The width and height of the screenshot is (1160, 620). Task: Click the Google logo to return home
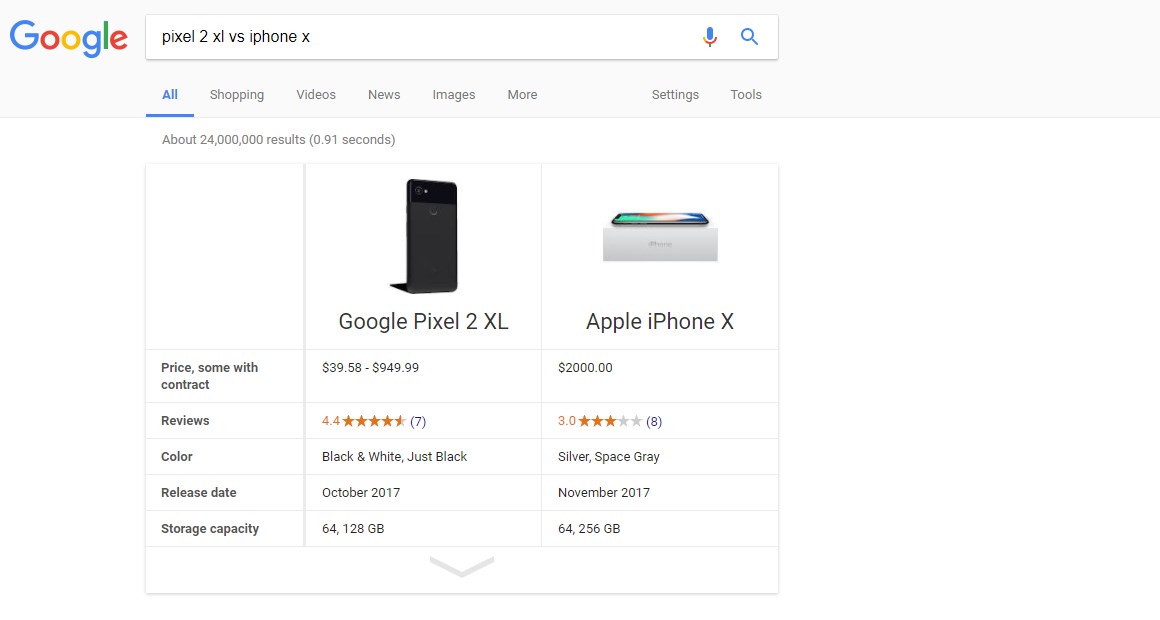[68, 38]
